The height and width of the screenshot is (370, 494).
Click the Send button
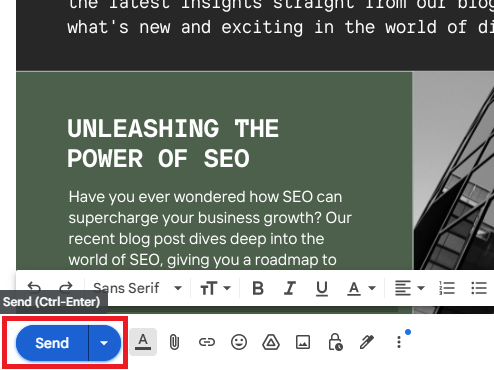(52, 343)
